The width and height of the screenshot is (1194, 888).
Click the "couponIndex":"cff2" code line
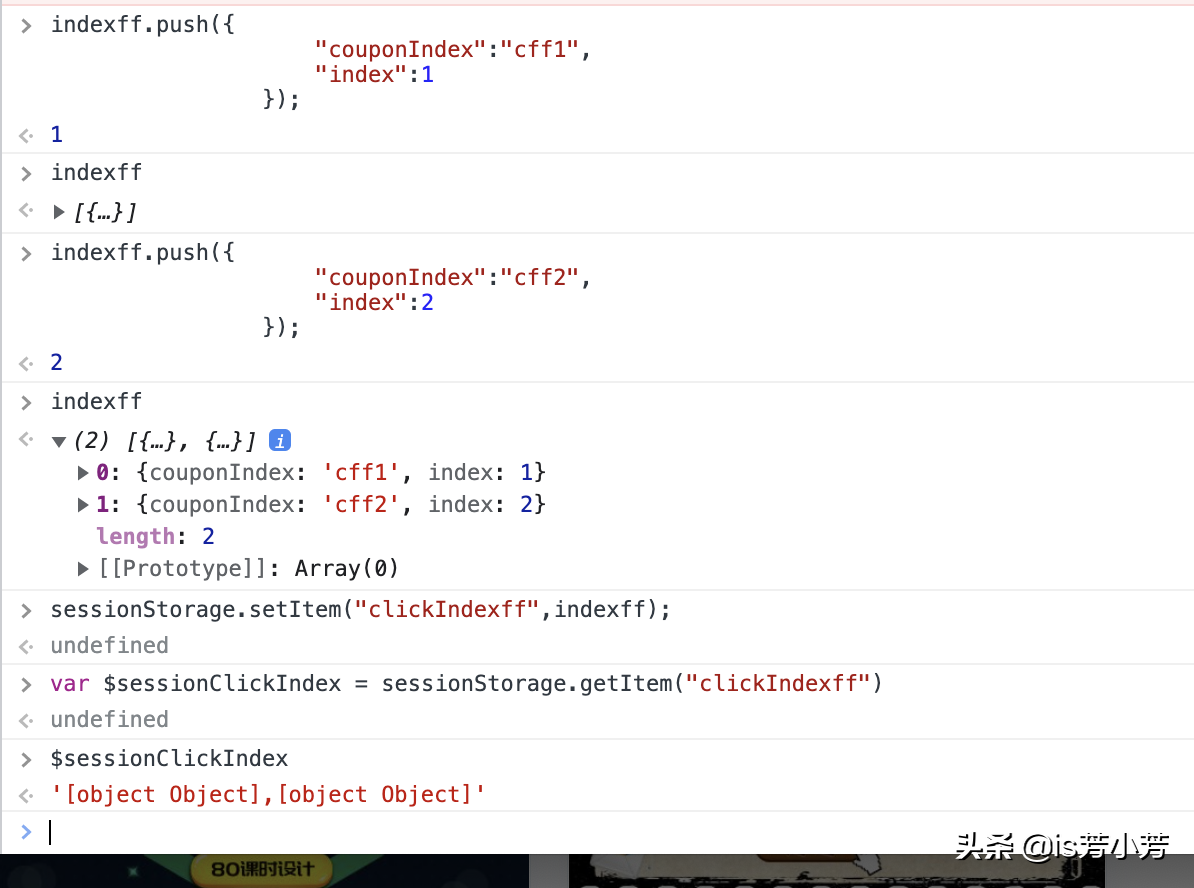(x=452, y=277)
